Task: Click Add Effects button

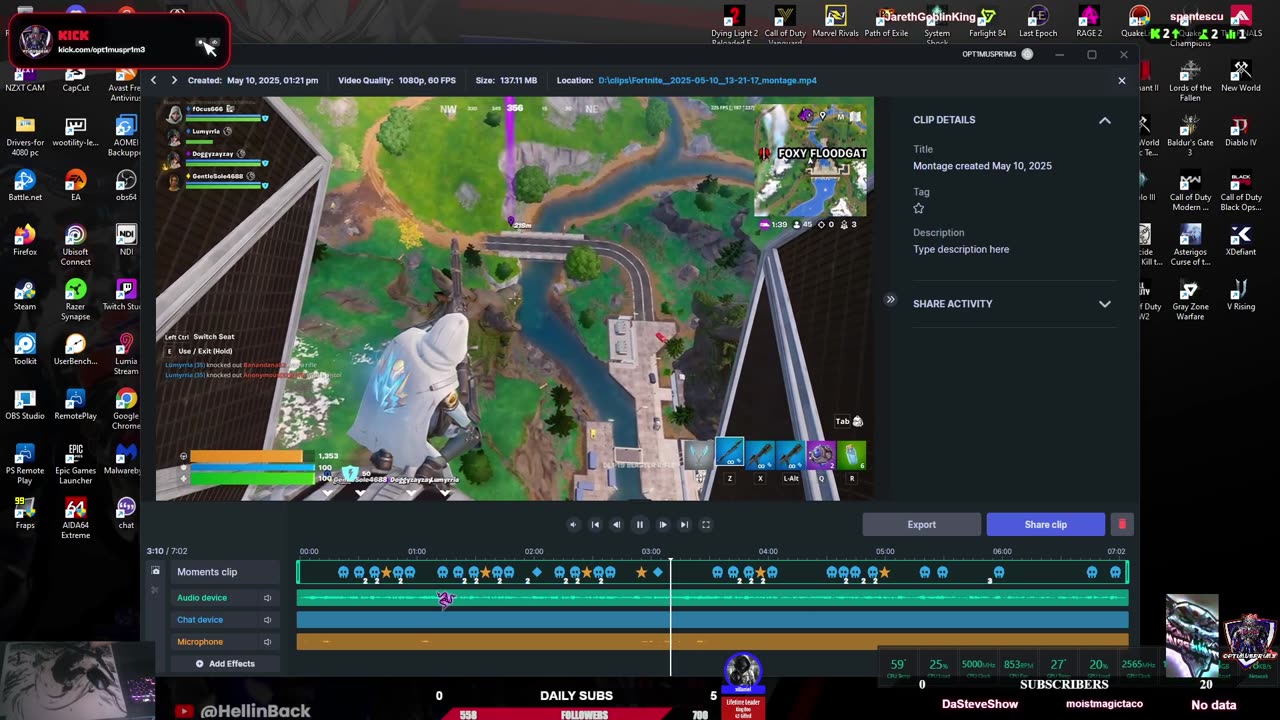Action: pyautogui.click(x=225, y=664)
